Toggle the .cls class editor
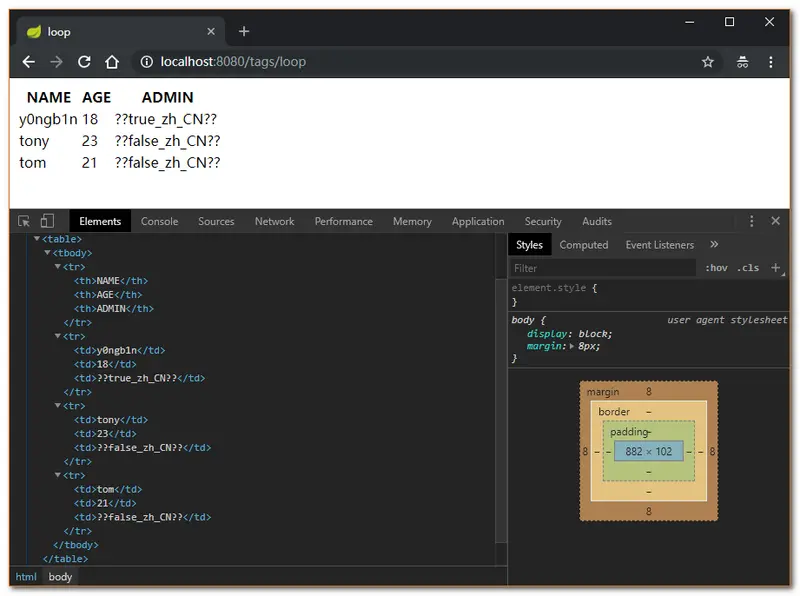The image size is (800, 596). click(747, 268)
